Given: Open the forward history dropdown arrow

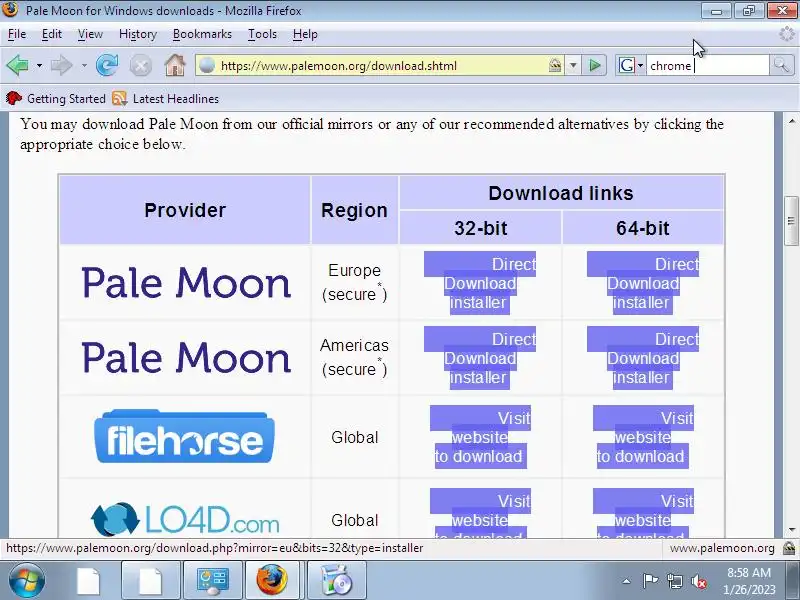Looking at the screenshot, I should 84,66.
